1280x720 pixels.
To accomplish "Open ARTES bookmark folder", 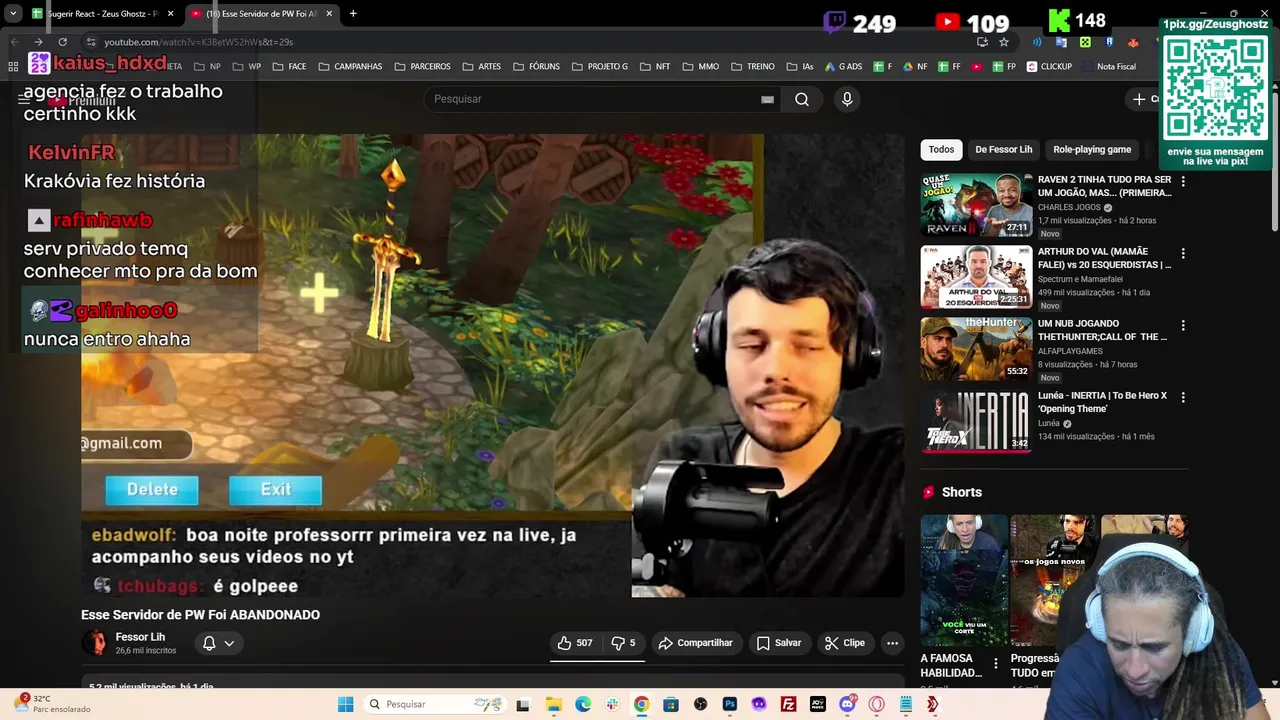I will point(481,67).
